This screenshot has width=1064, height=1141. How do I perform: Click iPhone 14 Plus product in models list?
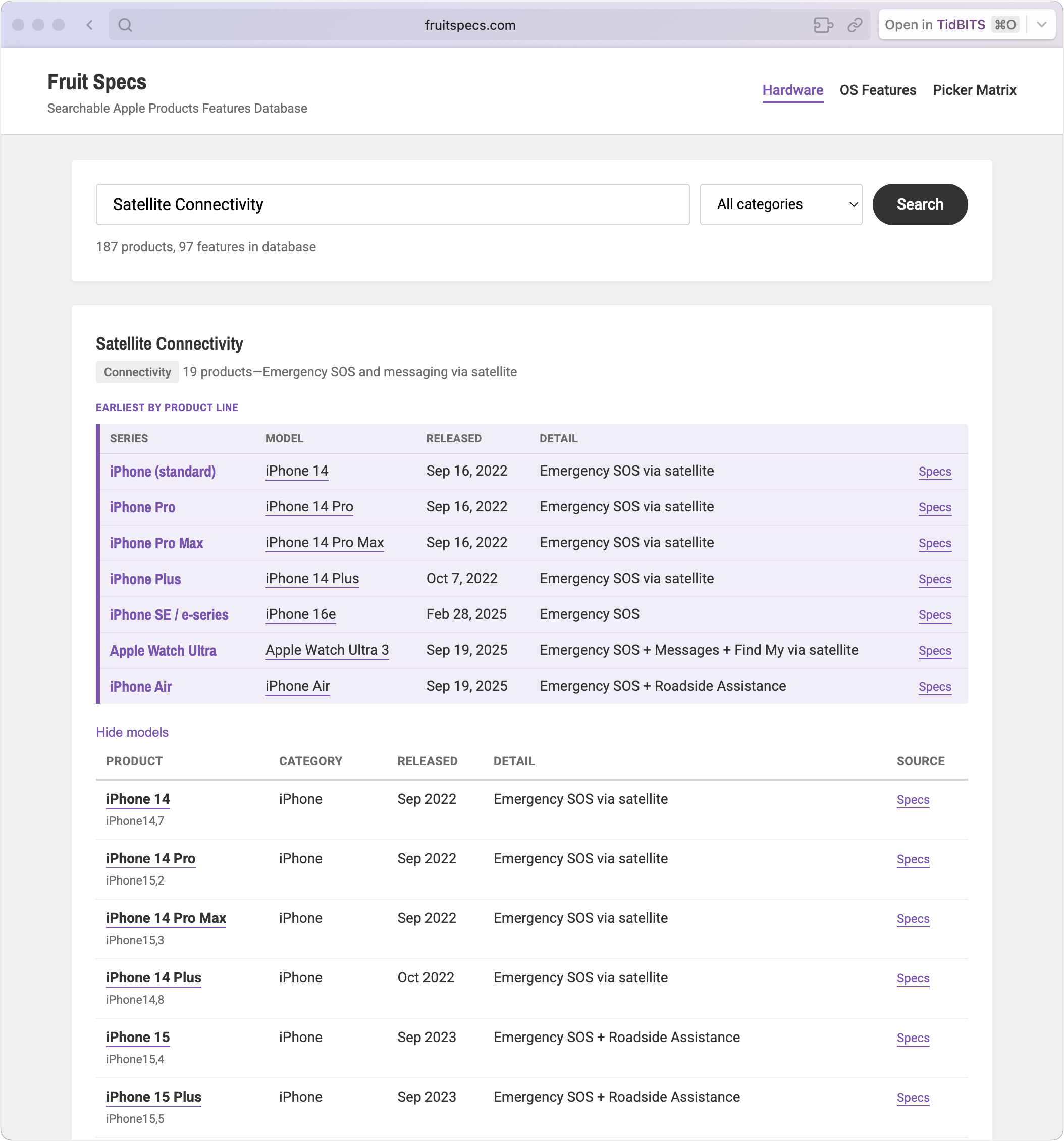153,978
